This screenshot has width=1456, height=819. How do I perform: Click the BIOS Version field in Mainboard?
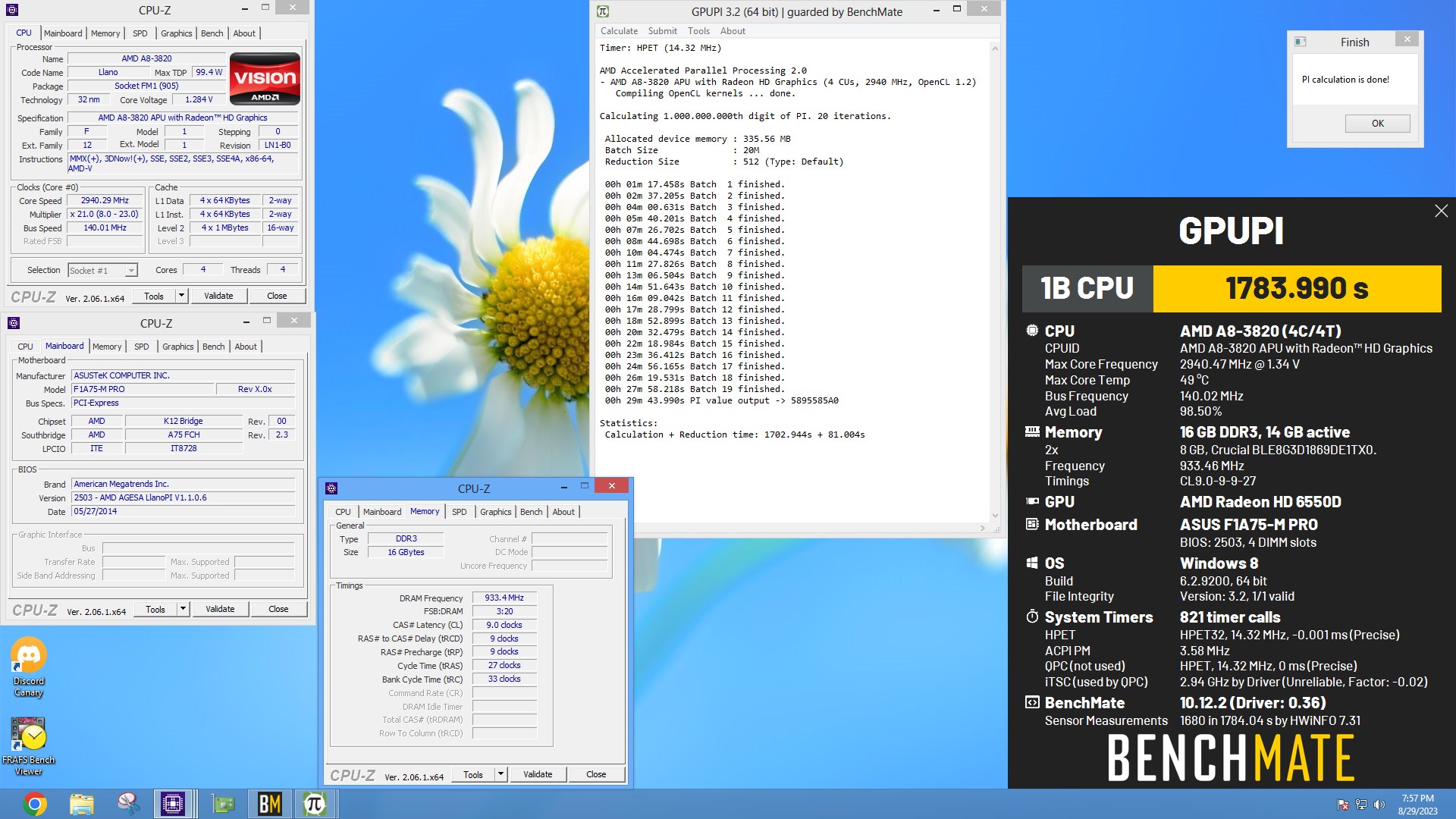click(183, 498)
